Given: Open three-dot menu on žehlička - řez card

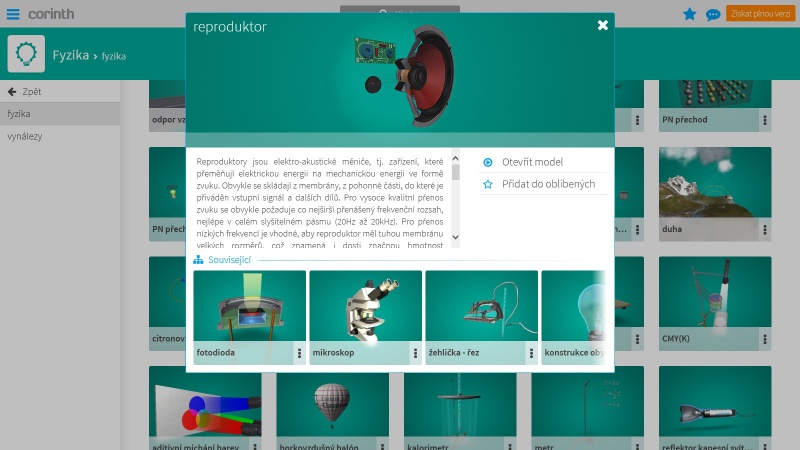Looking at the screenshot, I should tap(530, 353).
